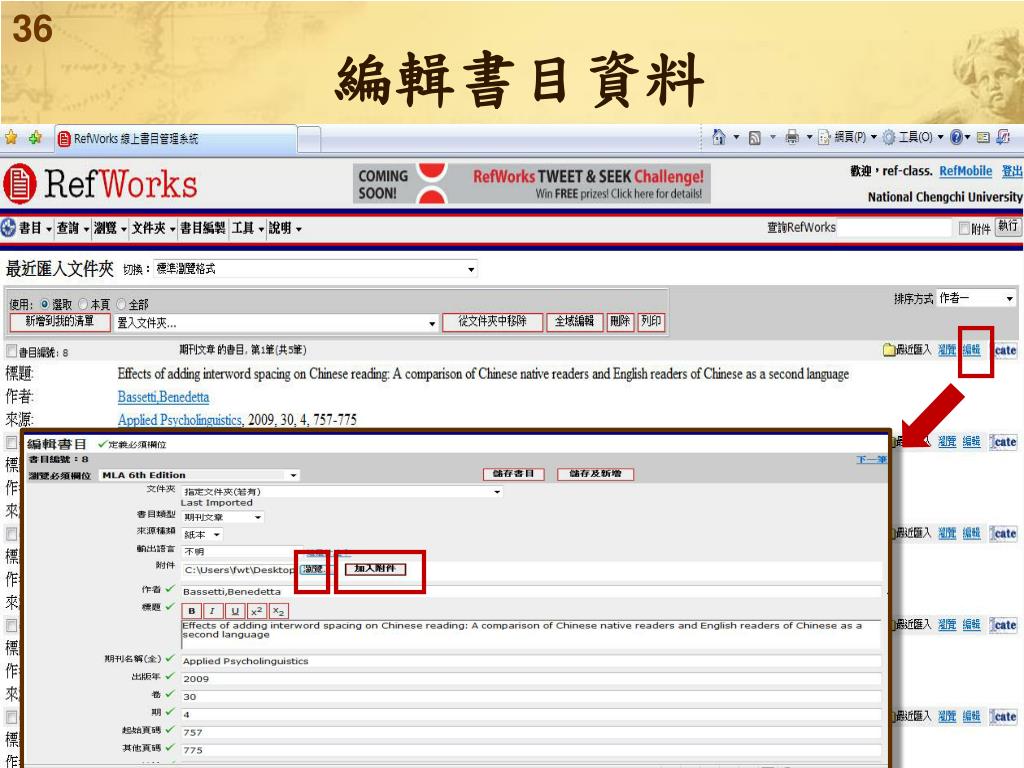
Task: Click the 加入附件 button
Action: click(375, 569)
